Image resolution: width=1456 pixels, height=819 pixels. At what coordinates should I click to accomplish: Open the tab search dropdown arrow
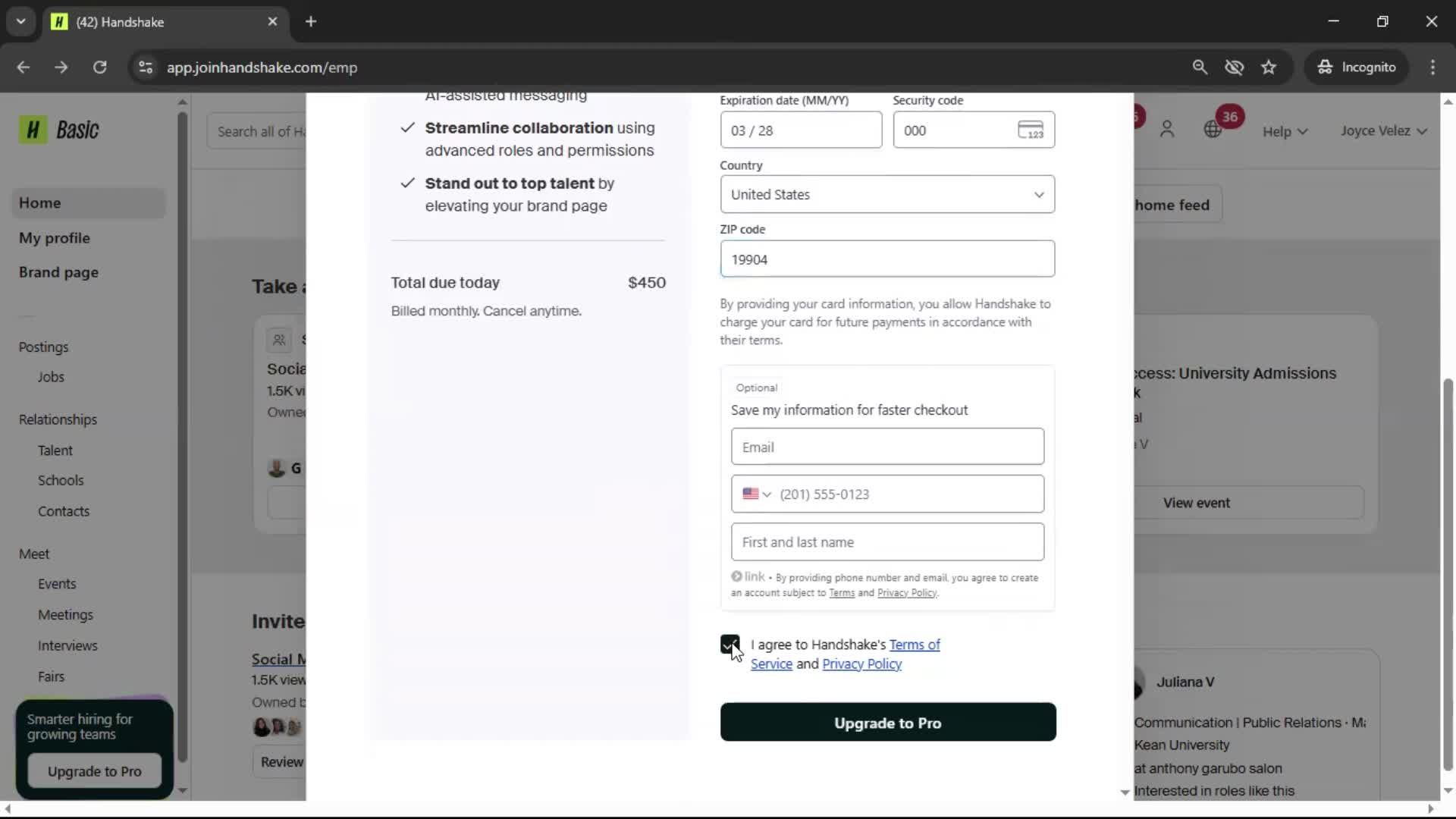click(21, 21)
